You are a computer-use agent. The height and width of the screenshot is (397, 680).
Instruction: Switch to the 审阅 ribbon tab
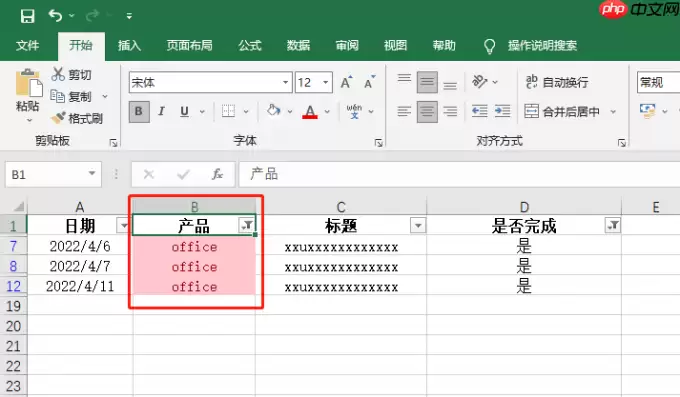coord(347,45)
